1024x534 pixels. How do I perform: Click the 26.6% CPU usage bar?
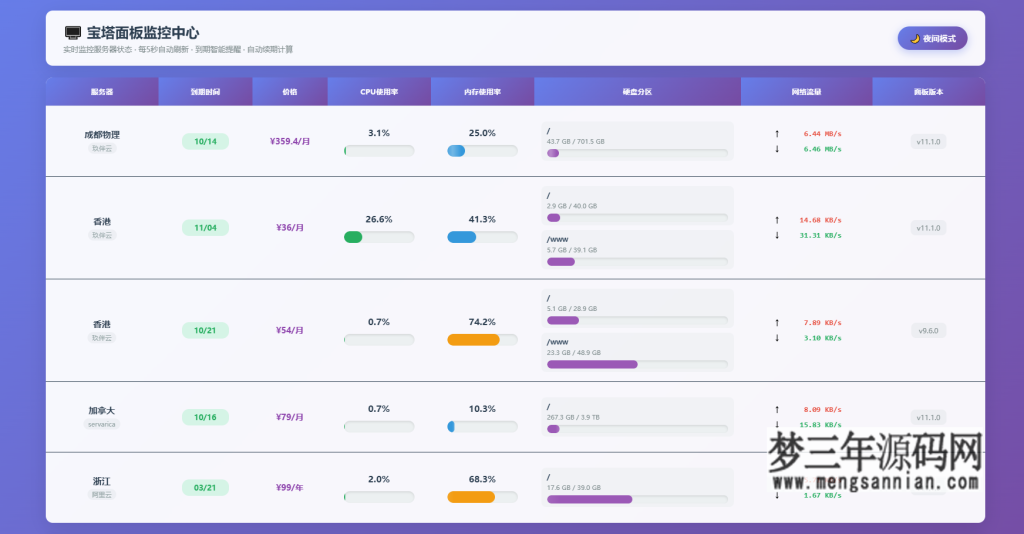click(x=379, y=237)
